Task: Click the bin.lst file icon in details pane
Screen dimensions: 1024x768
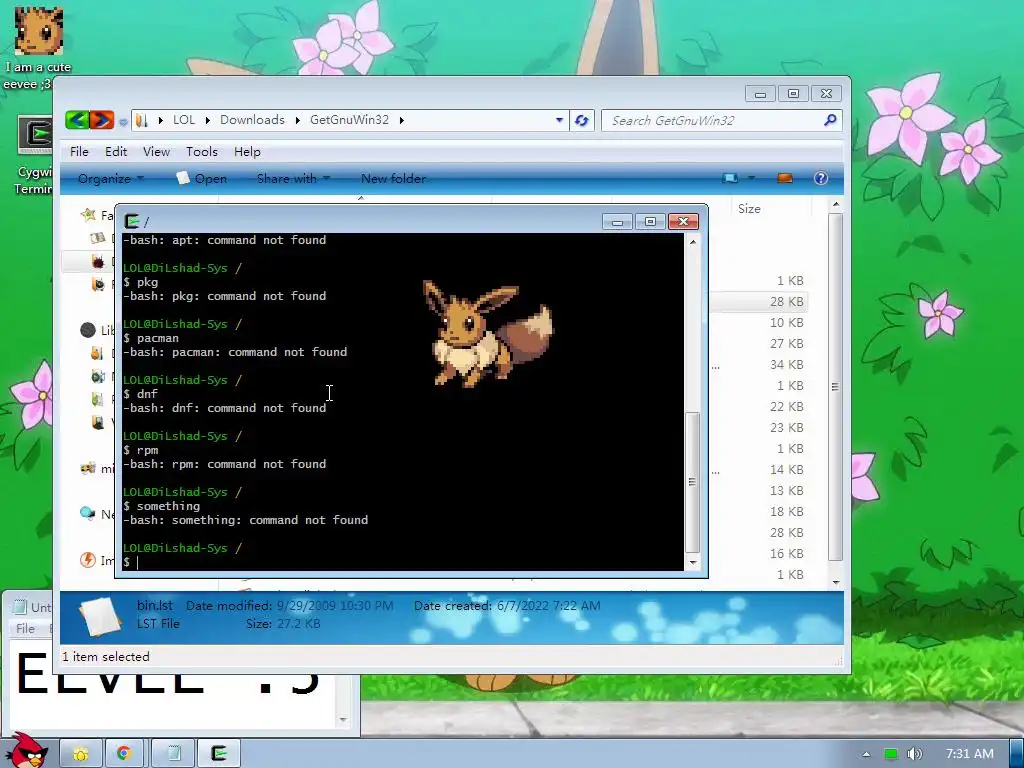Action: pos(100,616)
